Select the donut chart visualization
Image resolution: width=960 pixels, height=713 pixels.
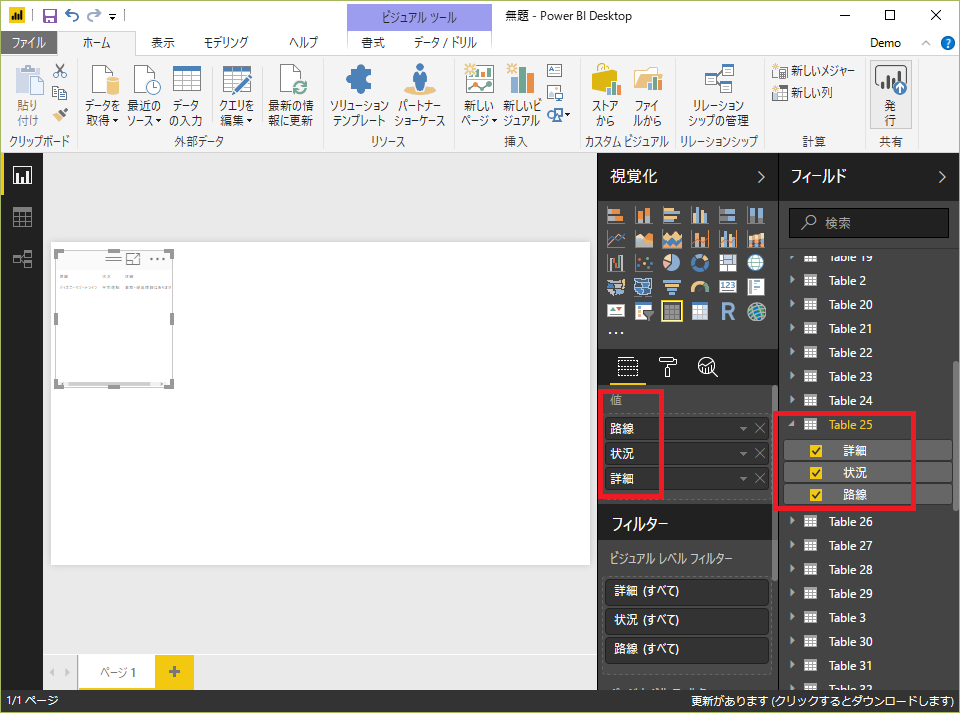tap(700, 263)
